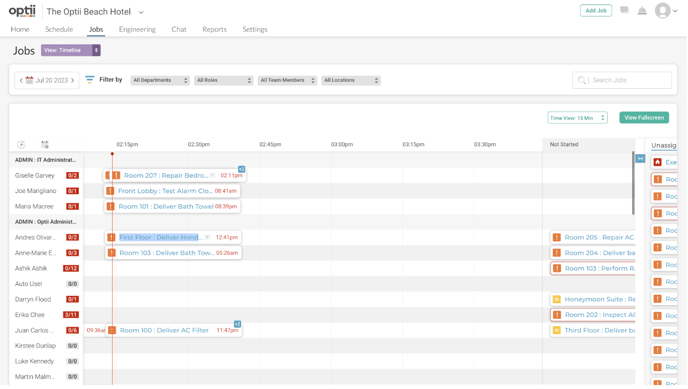This screenshot has width=688, height=389.
Task: Go to the Schedule tab
Action: (x=59, y=29)
